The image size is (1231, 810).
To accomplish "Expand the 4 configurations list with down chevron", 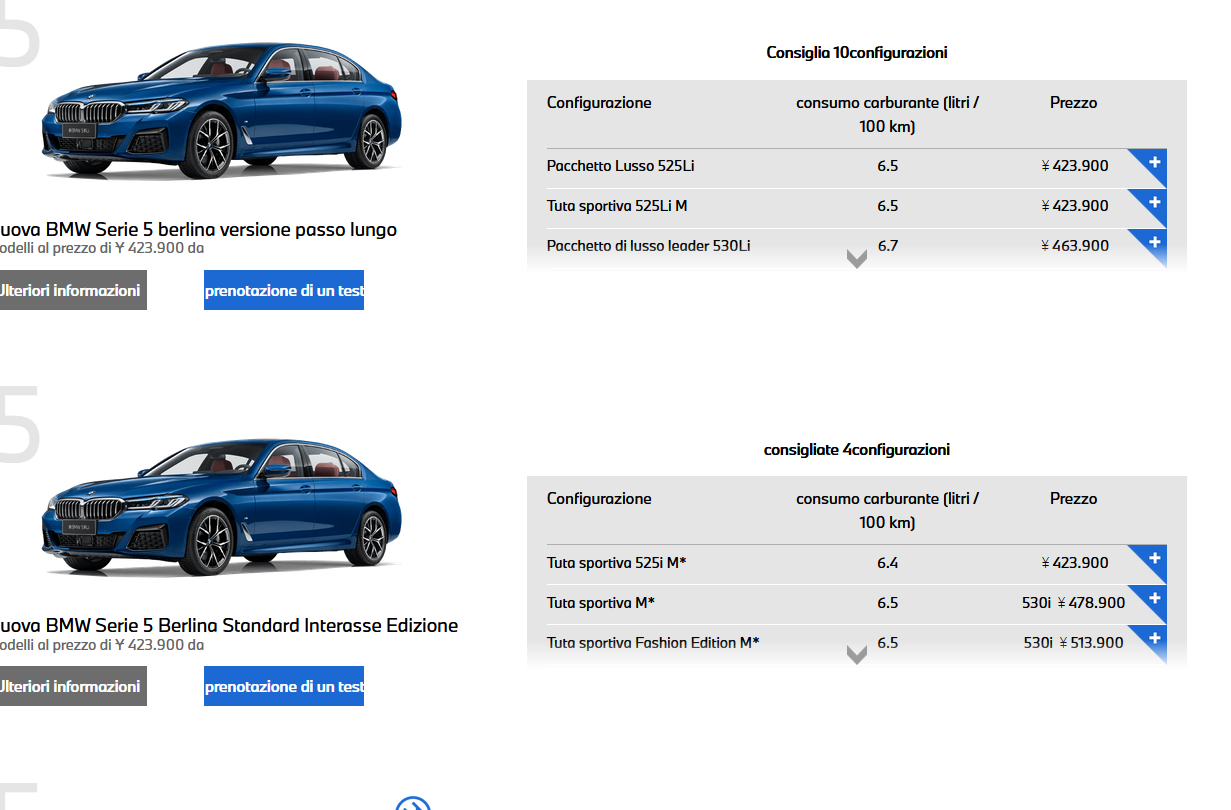I will (856, 656).
